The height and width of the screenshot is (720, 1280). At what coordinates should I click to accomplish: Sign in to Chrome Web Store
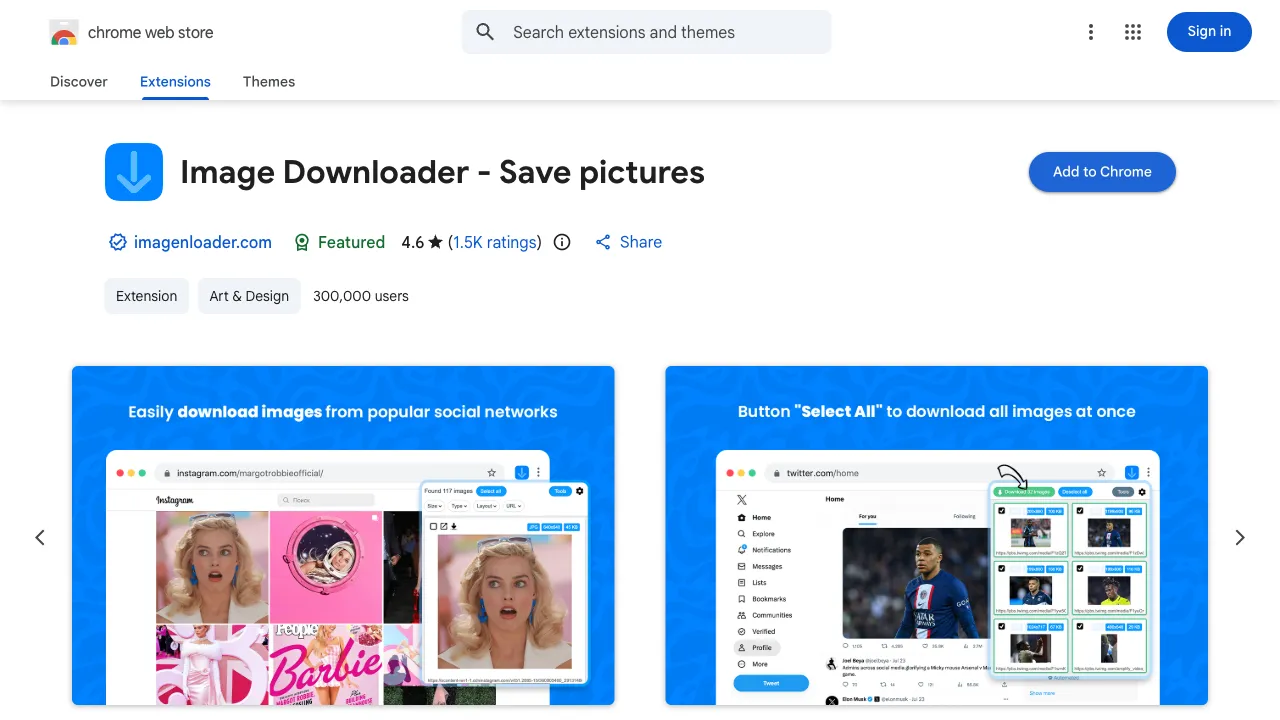[1209, 32]
